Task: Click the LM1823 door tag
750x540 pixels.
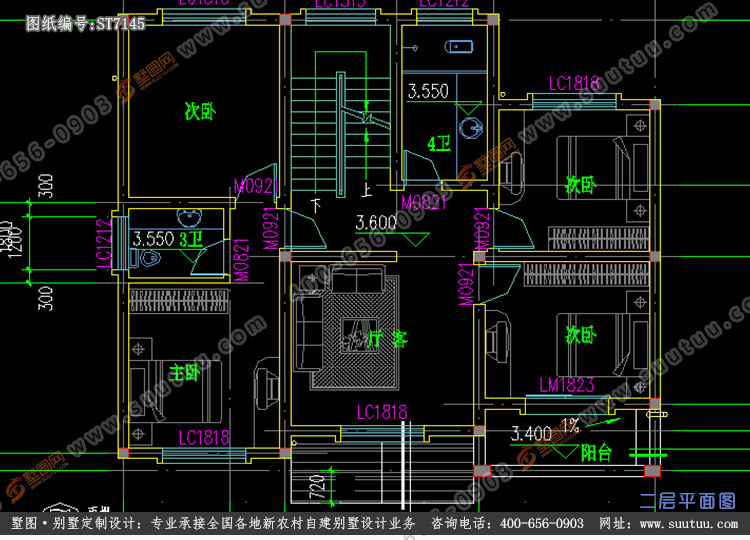Action: coord(567,385)
